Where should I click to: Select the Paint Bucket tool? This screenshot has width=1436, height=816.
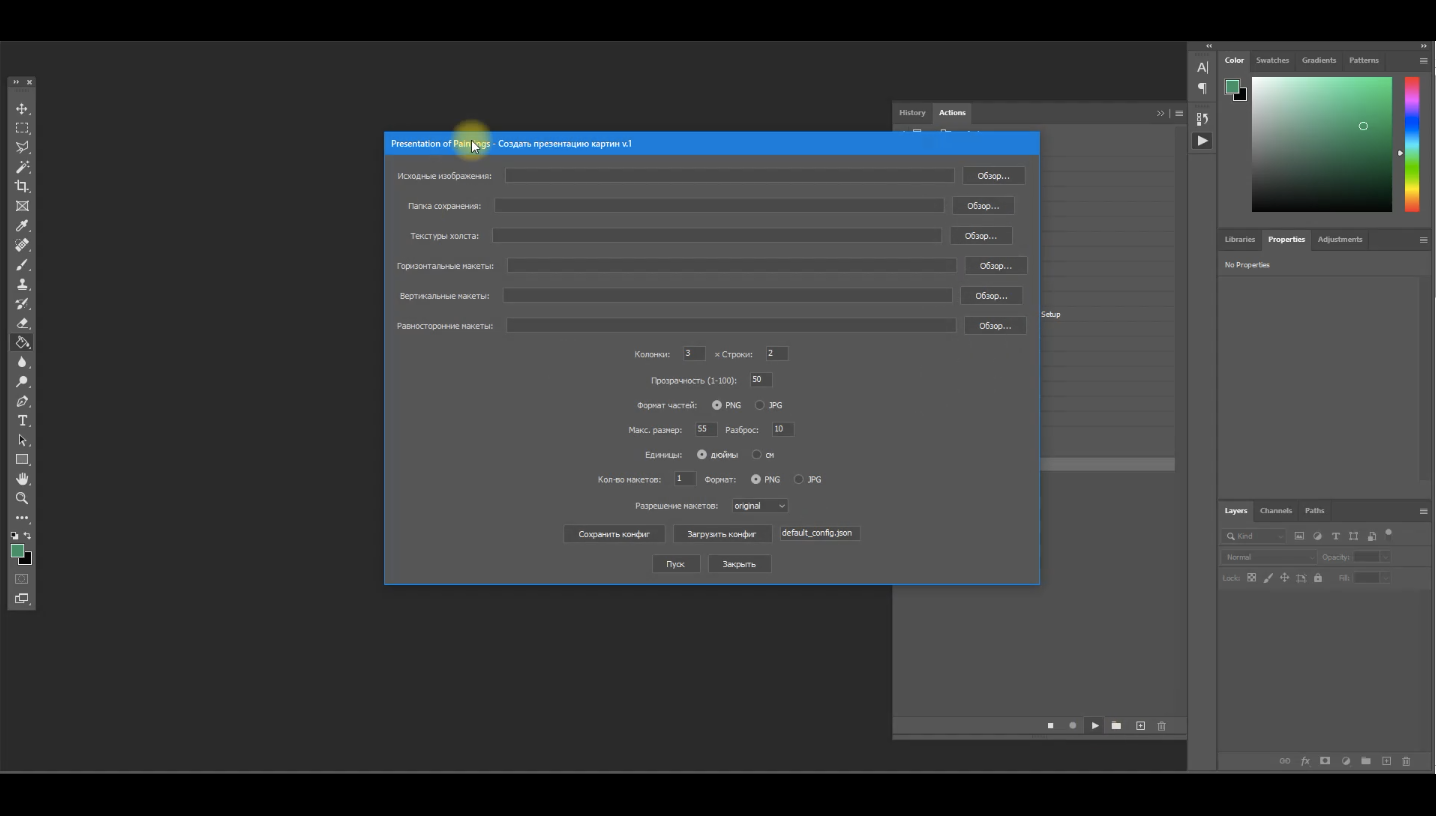(x=22, y=343)
